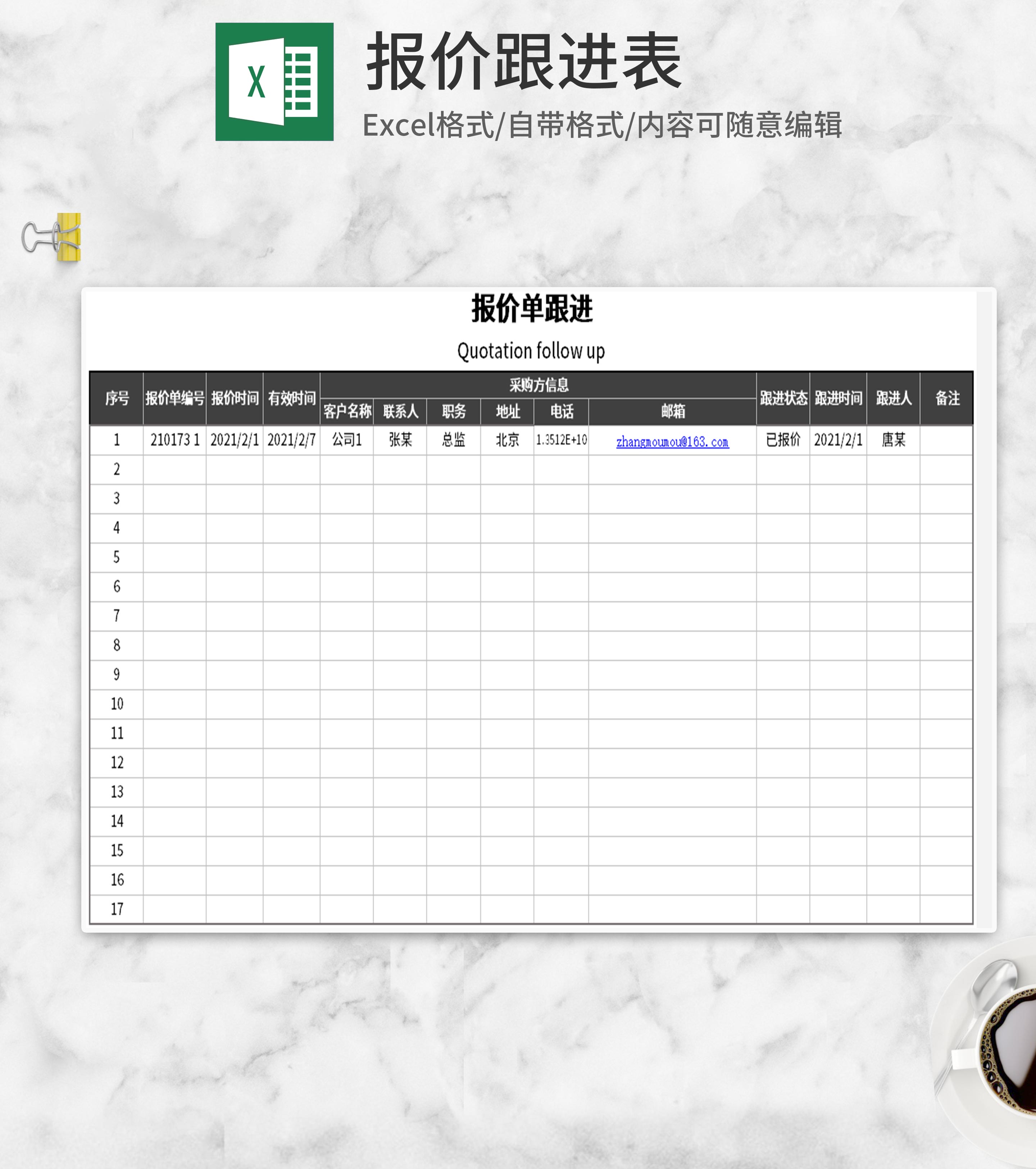Select quotation number cell 210173 1
The height and width of the screenshot is (1169, 1036).
click(174, 440)
